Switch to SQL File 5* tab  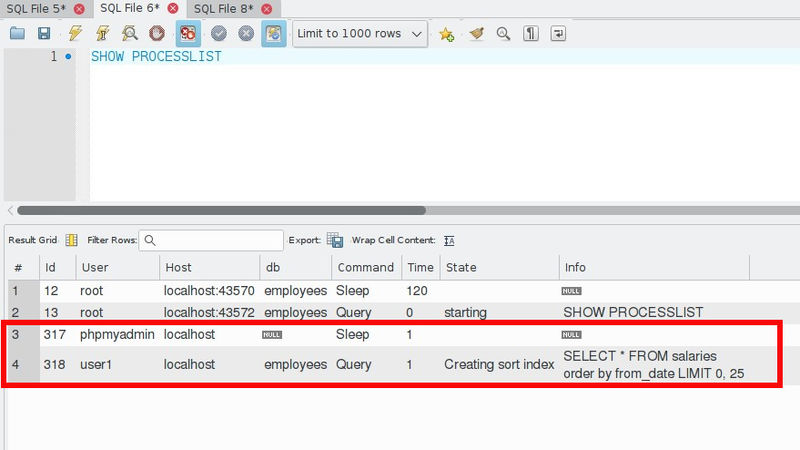click(x=36, y=9)
